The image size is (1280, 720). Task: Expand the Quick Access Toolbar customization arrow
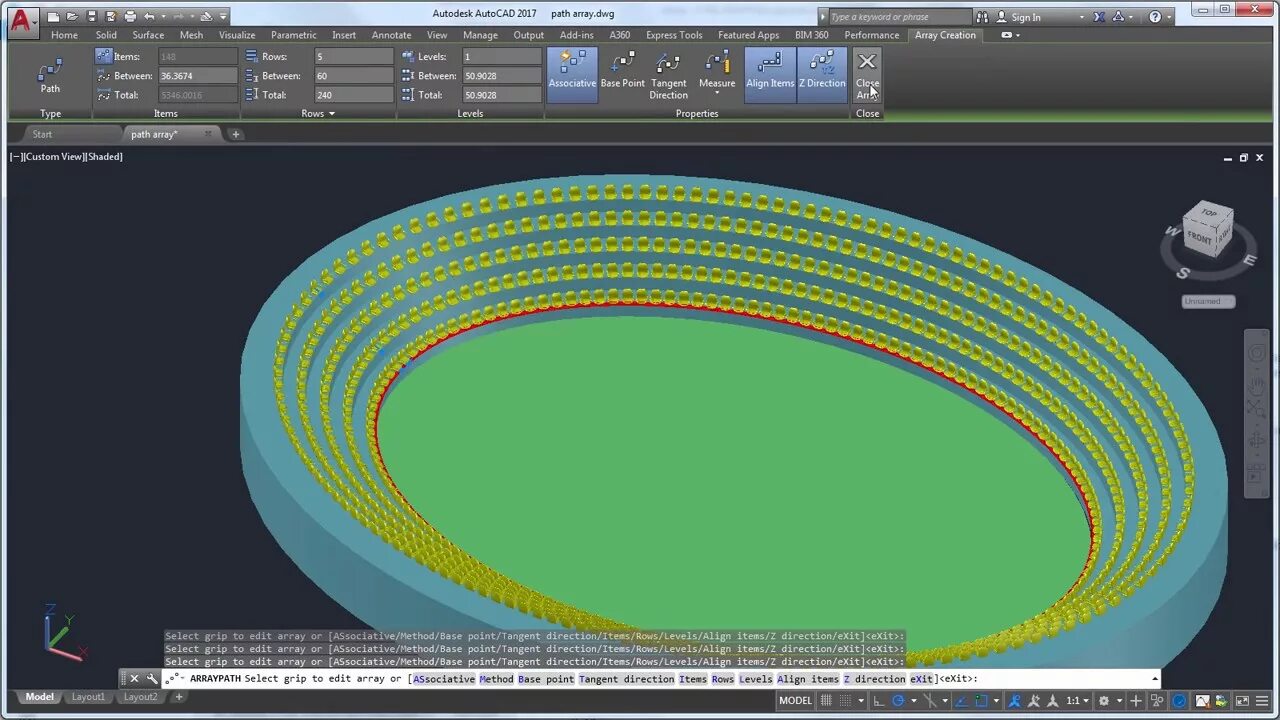pos(224,16)
